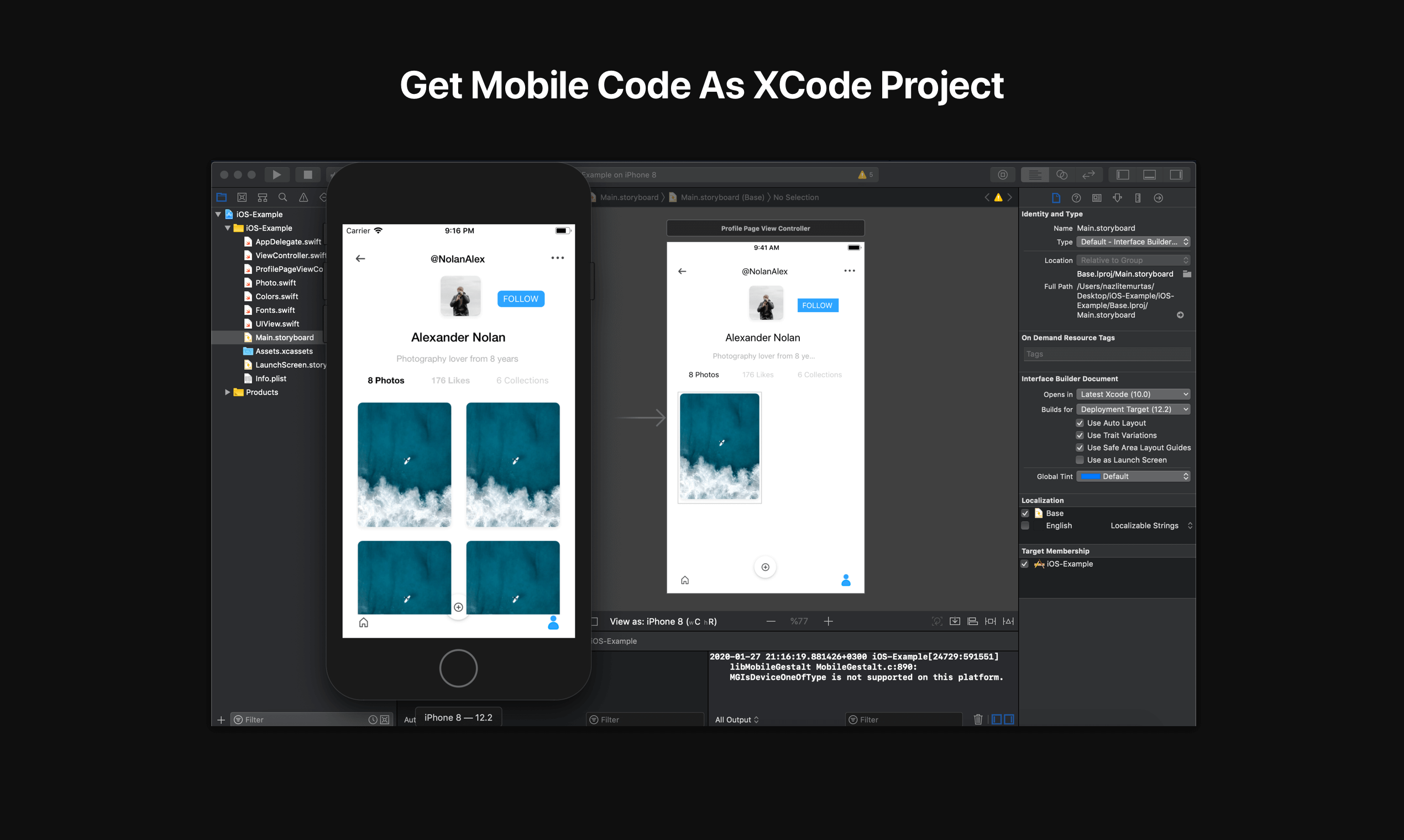Image resolution: width=1404 pixels, height=840 pixels.
Task: Toggle the Inspectors panel visibility
Action: click(x=1176, y=175)
